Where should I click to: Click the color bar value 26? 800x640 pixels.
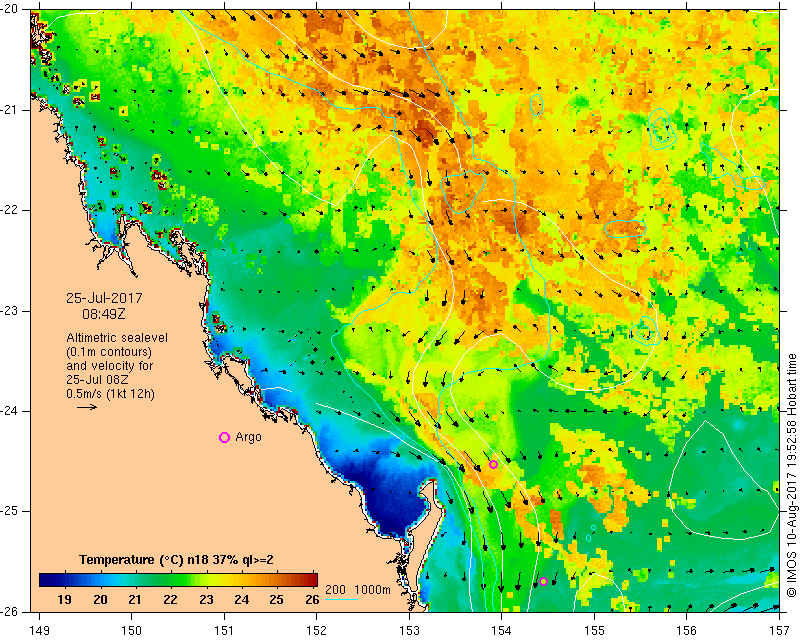(x=312, y=599)
